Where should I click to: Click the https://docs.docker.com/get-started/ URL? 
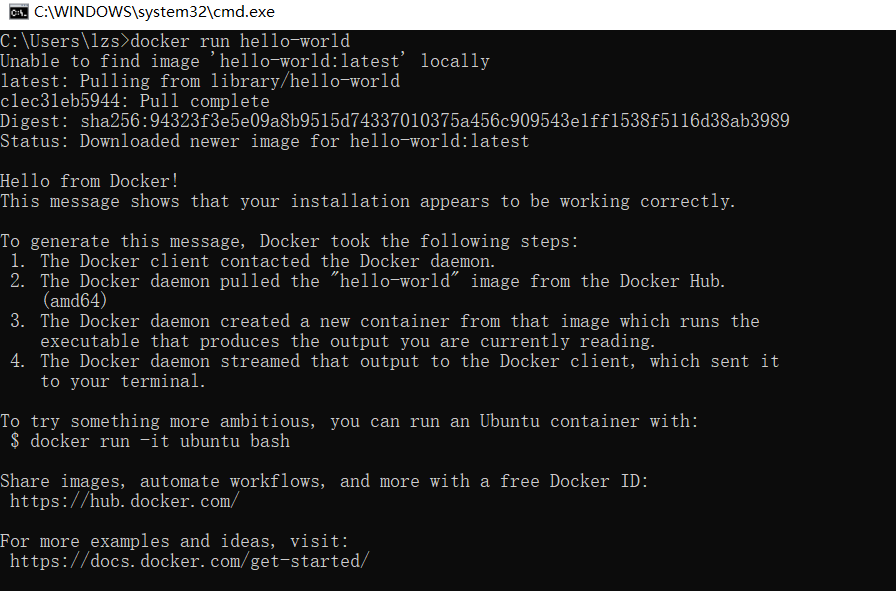(x=190, y=561)
